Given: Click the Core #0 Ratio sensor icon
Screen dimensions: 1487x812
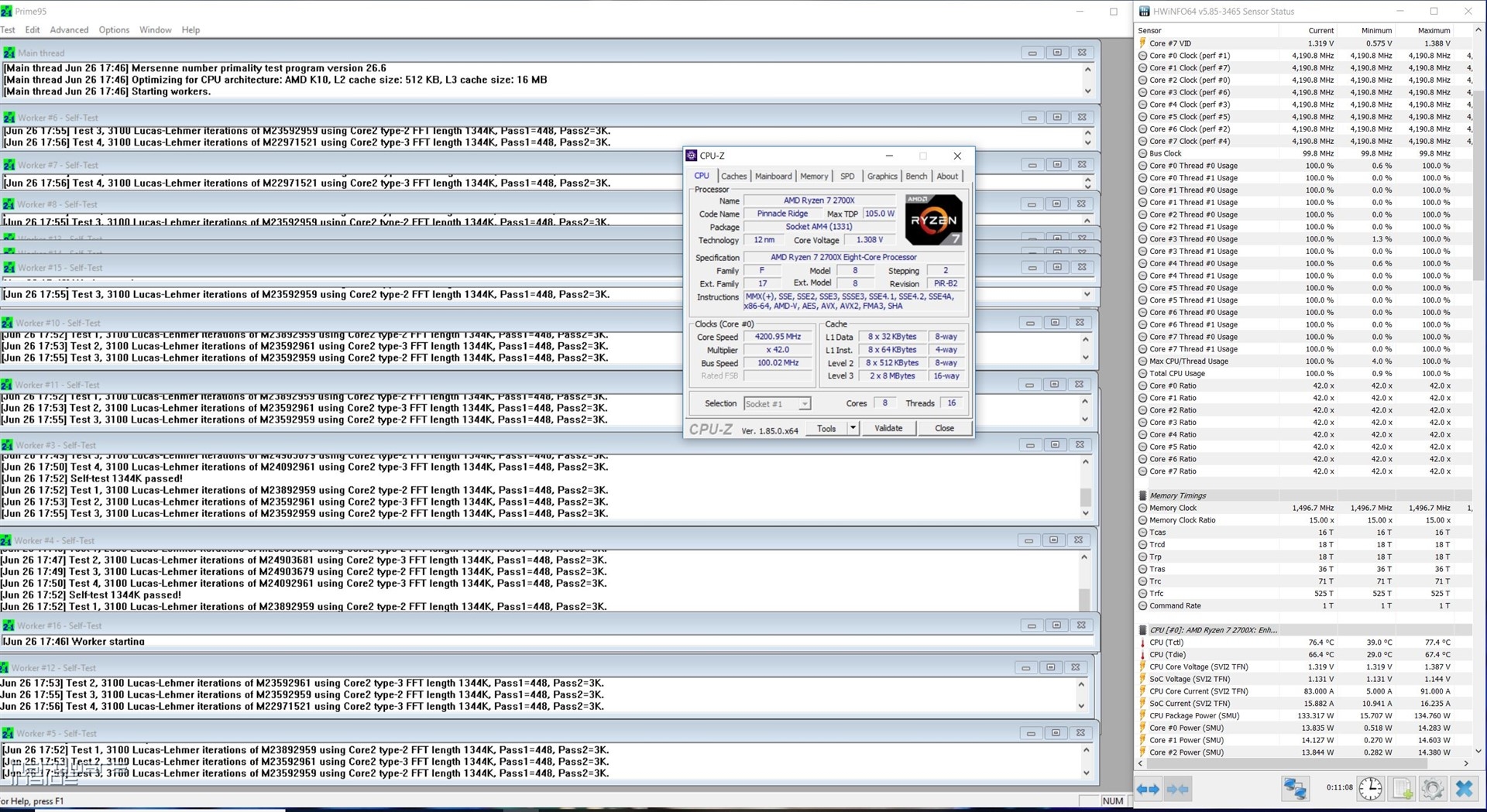Looking at the screenshot, I should click(1142, 385).
